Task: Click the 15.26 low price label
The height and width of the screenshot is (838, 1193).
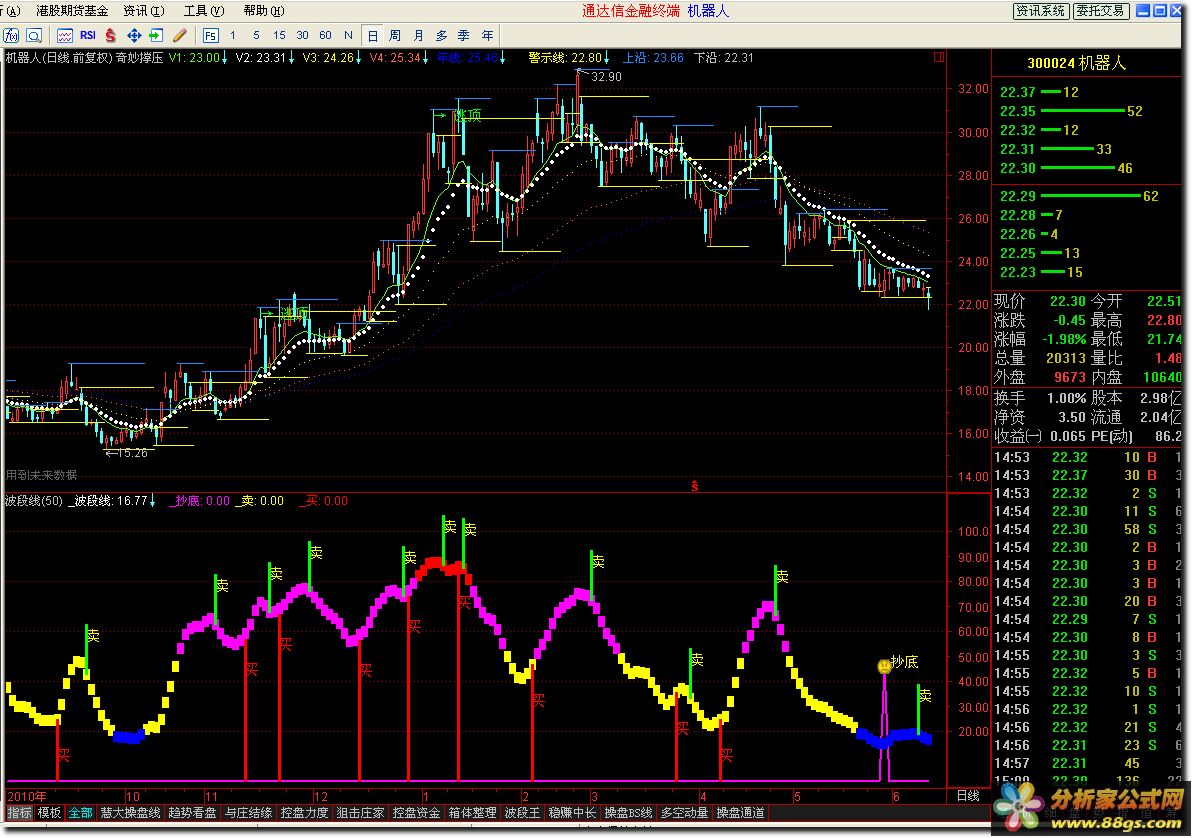Action: pyautogui.click(x=132, y=454)
